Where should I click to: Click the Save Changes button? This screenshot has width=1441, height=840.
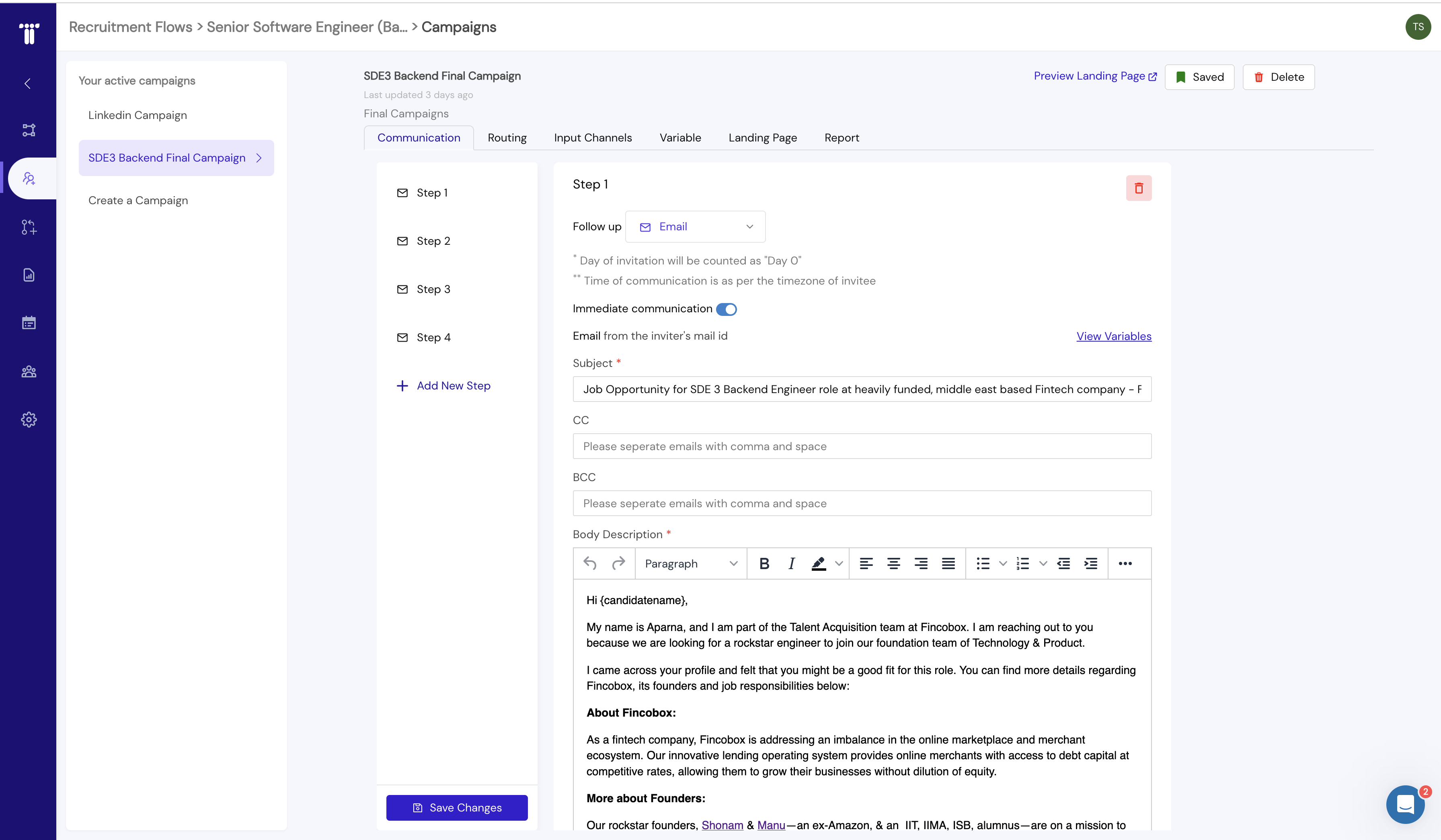click(x=457, y=807)
